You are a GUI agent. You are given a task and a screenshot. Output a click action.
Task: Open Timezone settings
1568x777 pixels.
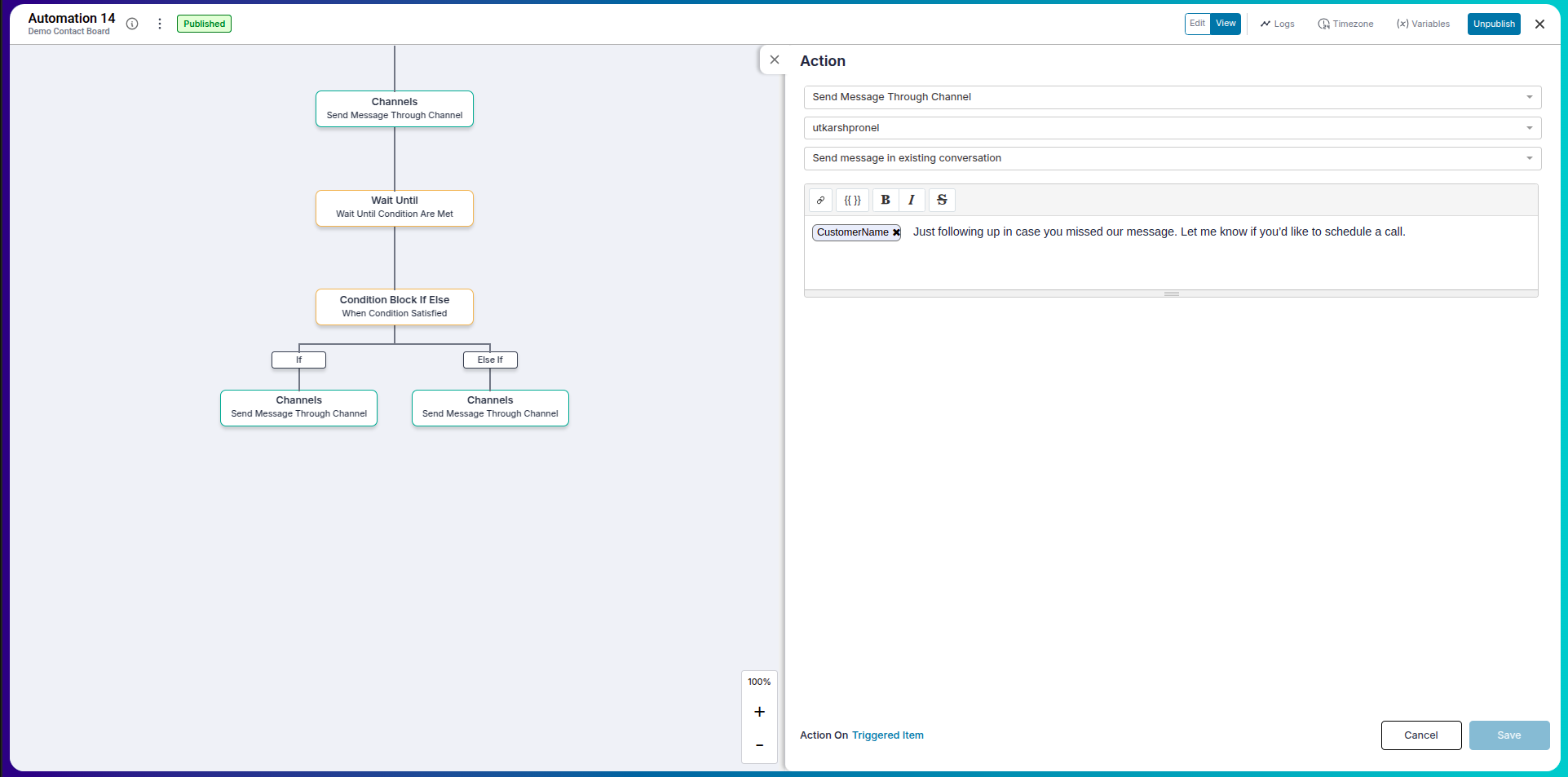pos(1345,24)
